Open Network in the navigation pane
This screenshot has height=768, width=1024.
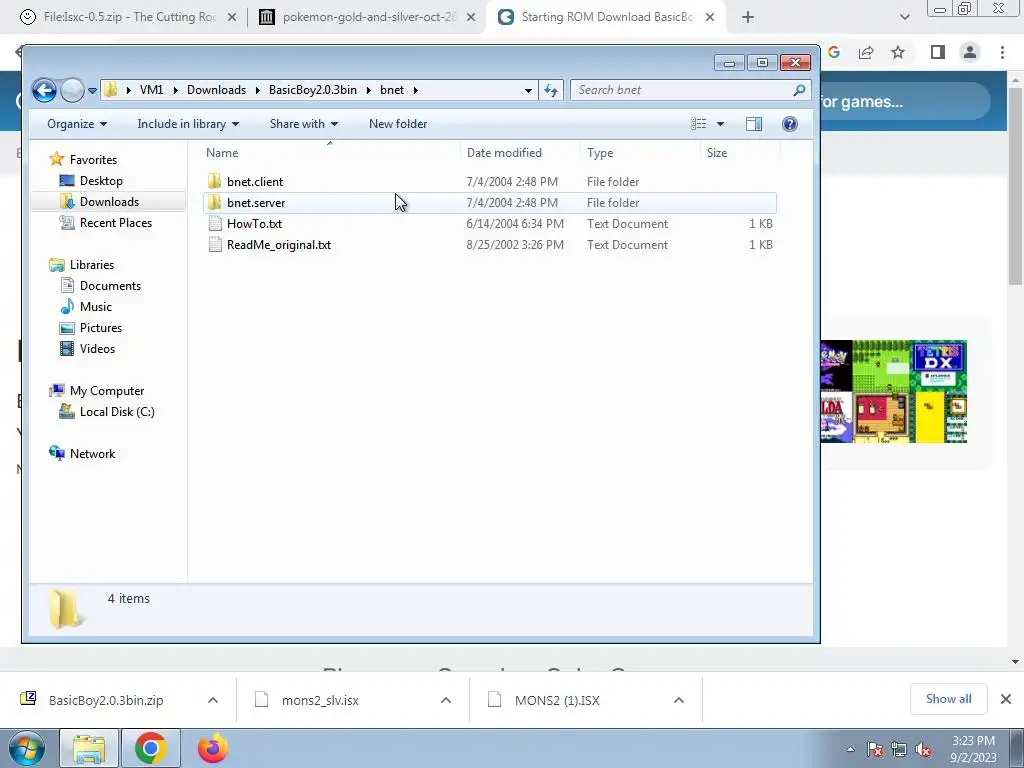92,453
